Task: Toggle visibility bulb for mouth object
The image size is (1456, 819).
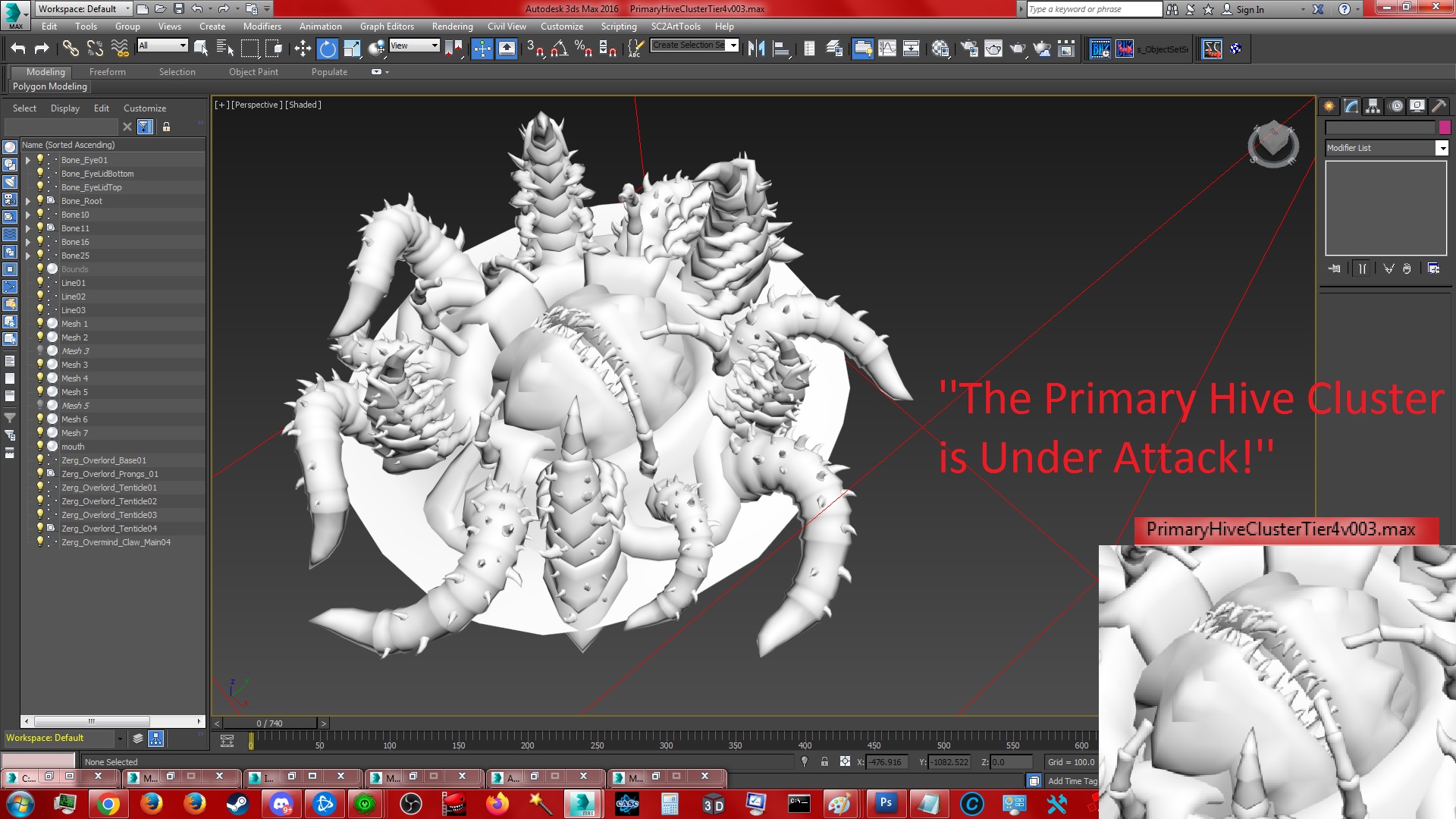Action: pos(41,447)
